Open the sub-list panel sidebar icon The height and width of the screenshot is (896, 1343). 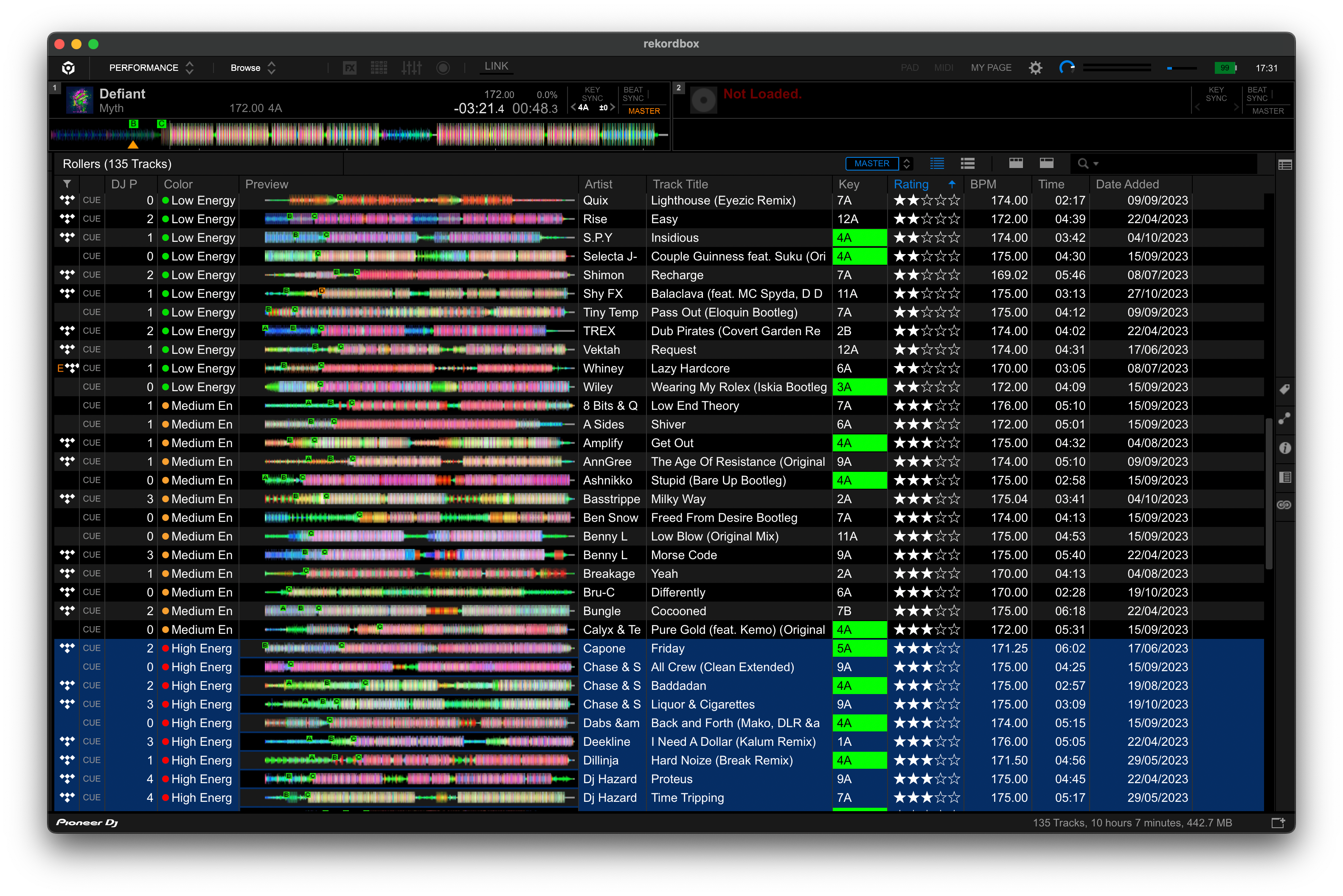[x=1285, y=477]
